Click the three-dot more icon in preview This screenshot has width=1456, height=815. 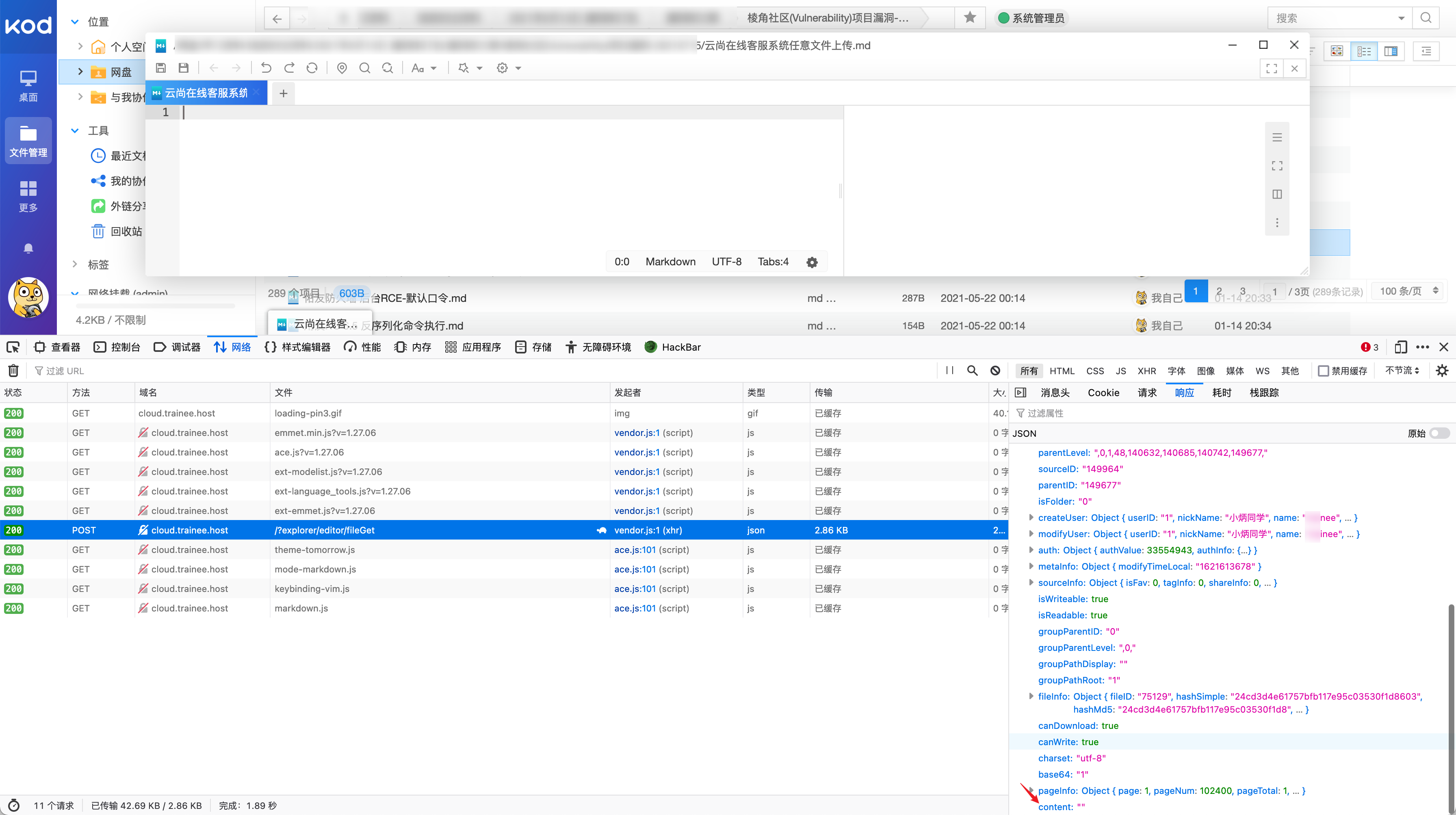1277,223
